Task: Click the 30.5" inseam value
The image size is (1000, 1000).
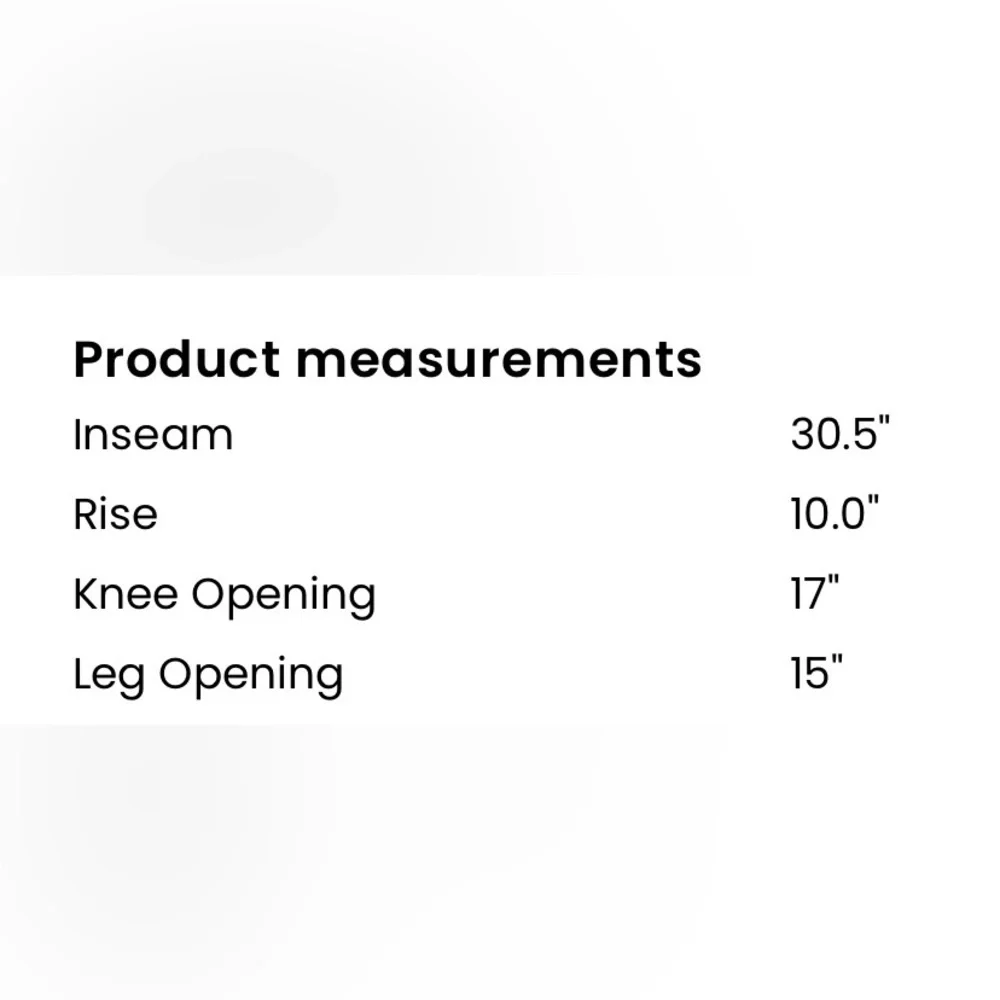Action: [839, 436]
